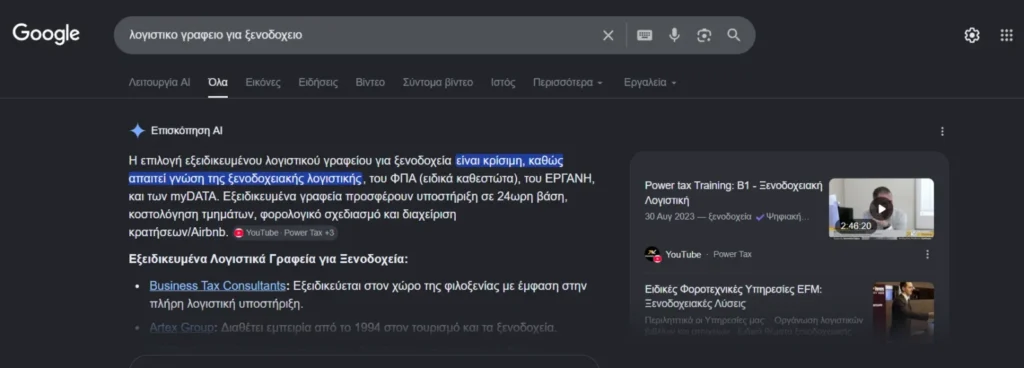Switch to Λειτουργία AI tab
The height and width of the screenshot is (368, 1024).
tap(159, 82)
